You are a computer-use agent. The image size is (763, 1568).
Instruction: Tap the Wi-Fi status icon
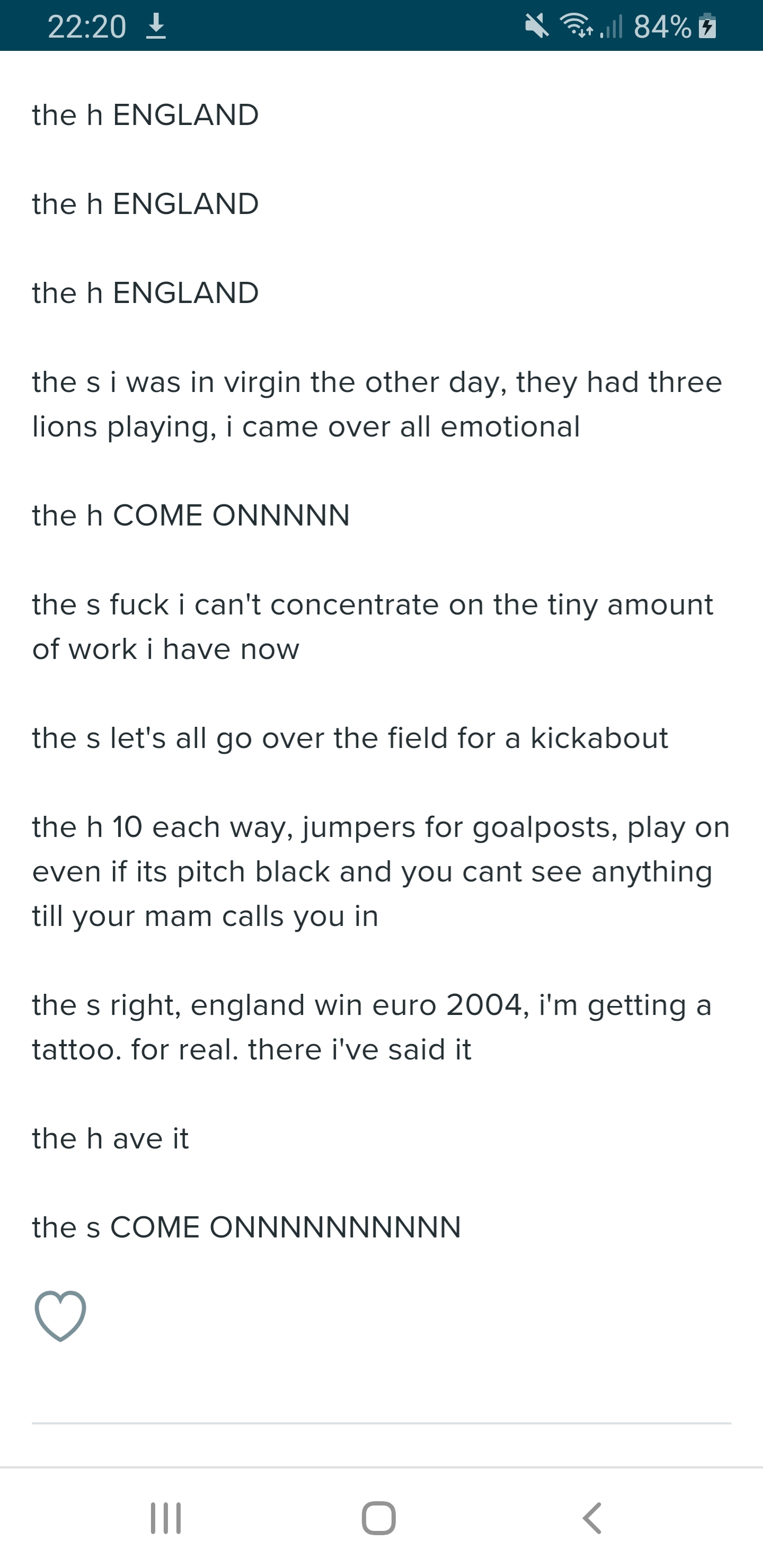click(575, 26)
